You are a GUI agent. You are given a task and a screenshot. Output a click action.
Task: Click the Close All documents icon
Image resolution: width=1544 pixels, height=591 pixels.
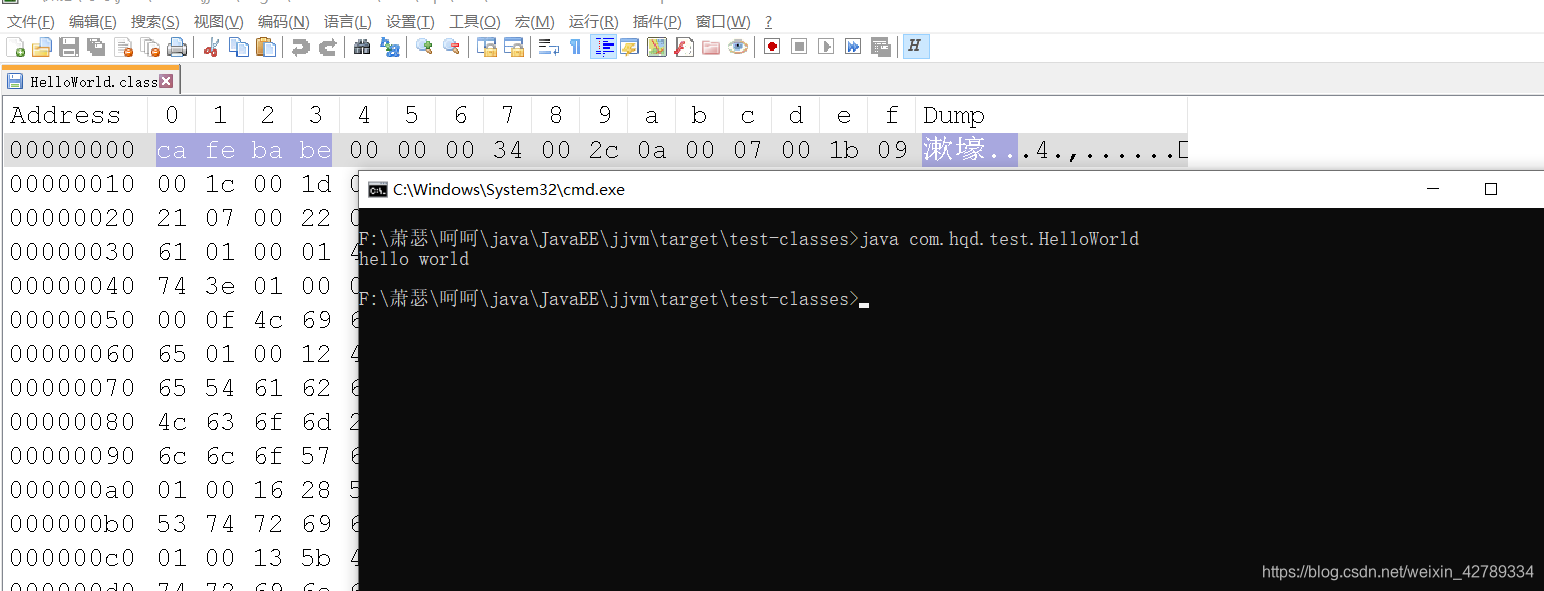pyautogui.click(x=150, y=46)
